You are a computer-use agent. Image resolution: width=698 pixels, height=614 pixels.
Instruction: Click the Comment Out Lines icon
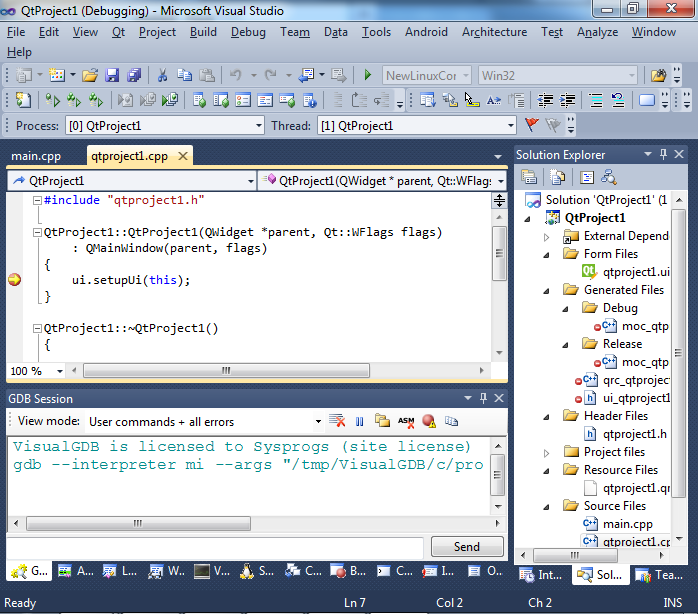coord(596,100)
